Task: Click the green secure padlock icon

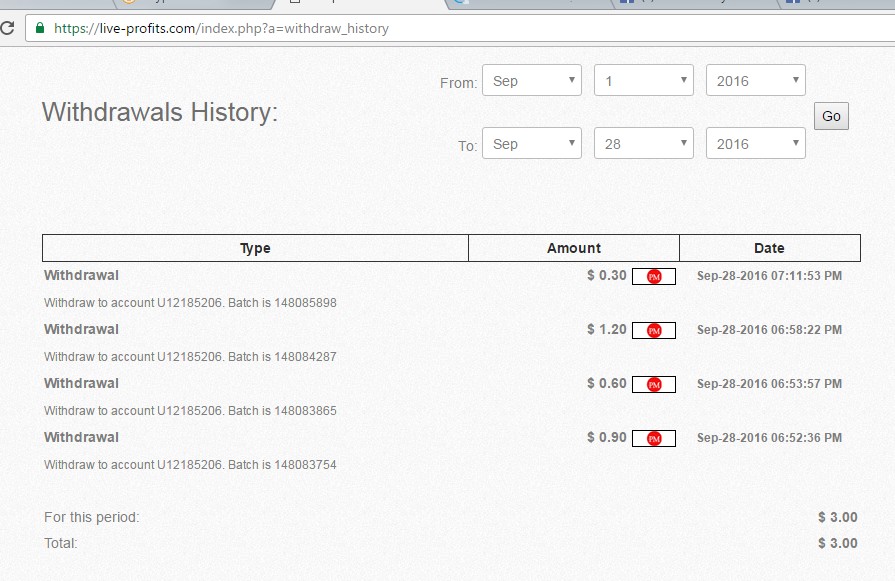Action: click(40, 27)
